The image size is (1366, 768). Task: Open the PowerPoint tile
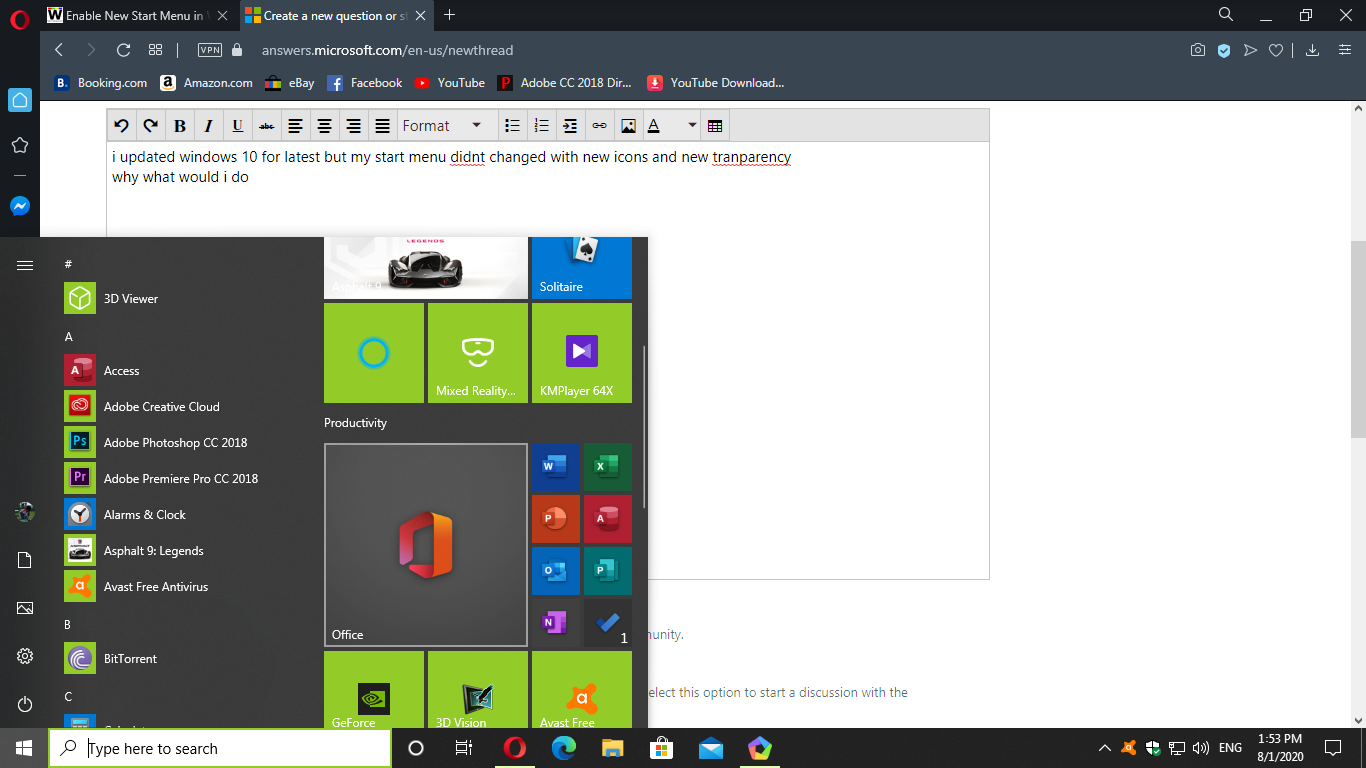point(555,519)
